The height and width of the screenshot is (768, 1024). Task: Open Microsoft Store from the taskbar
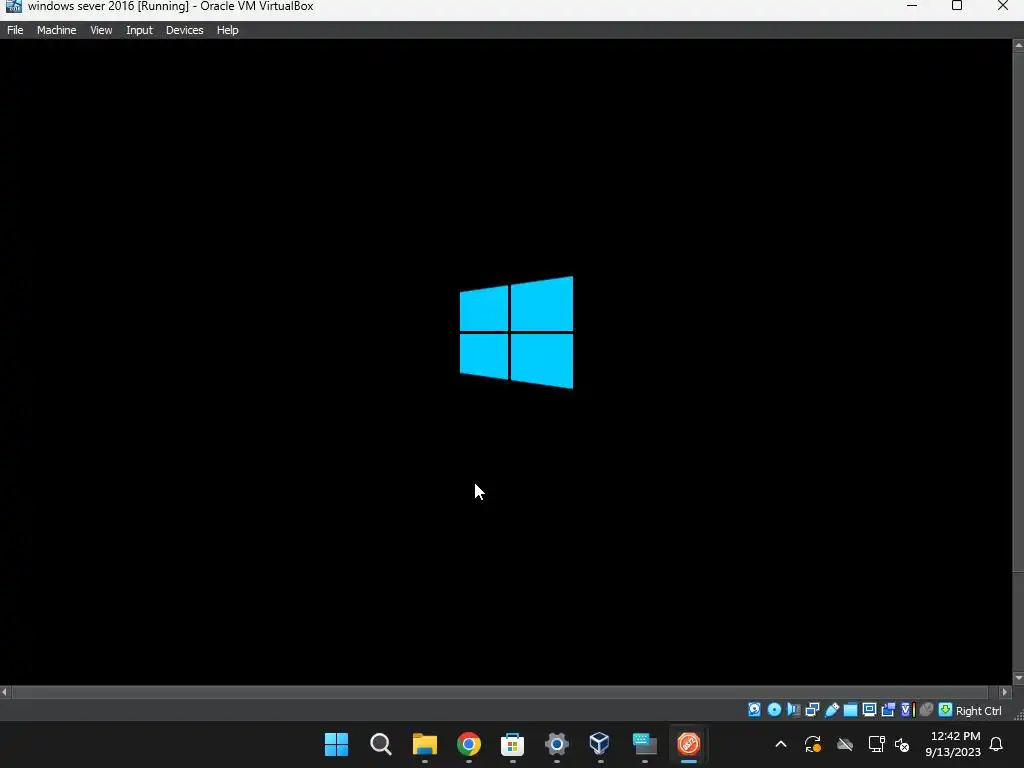point(512,744)
